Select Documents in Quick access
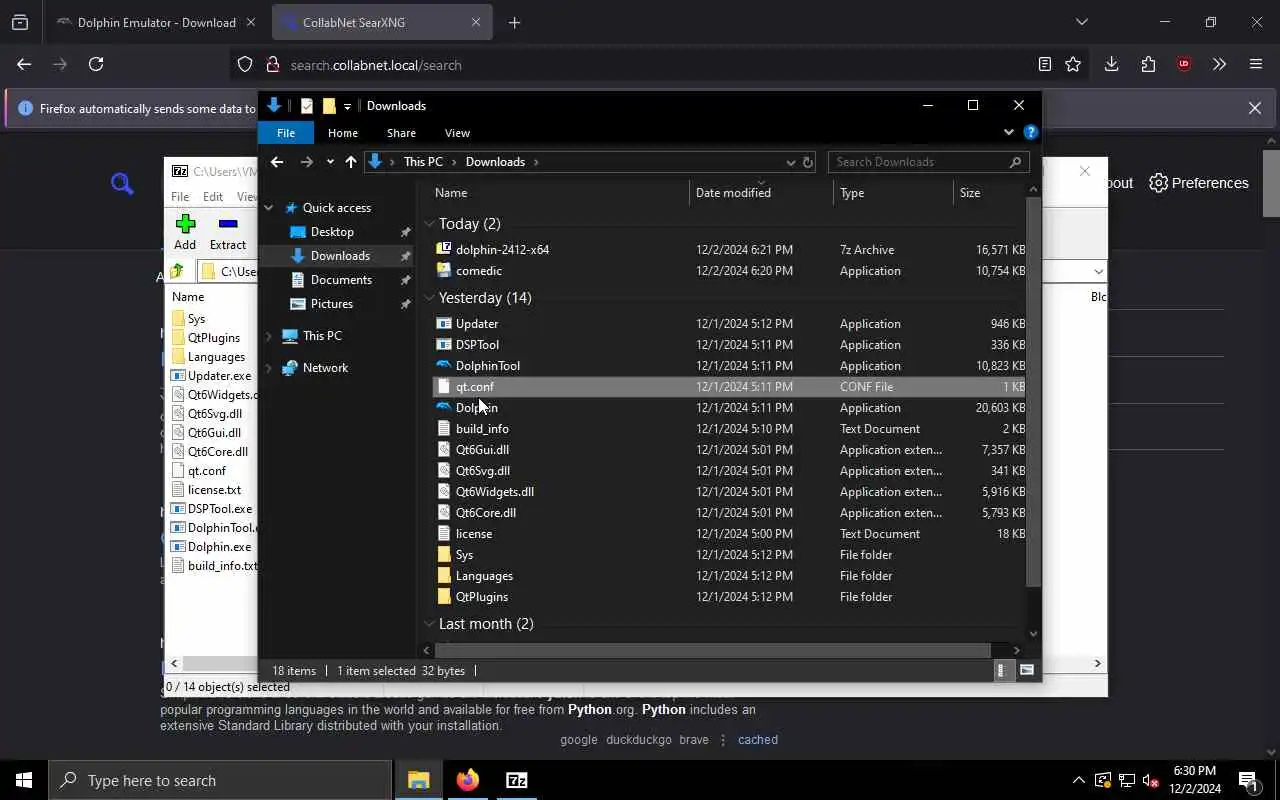 coord(341,280)
